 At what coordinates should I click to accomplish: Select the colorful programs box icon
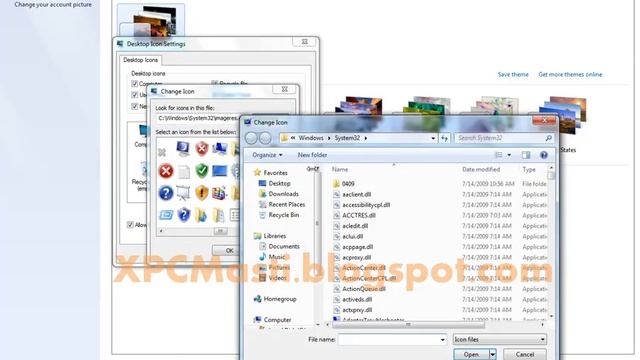(219, 193)
